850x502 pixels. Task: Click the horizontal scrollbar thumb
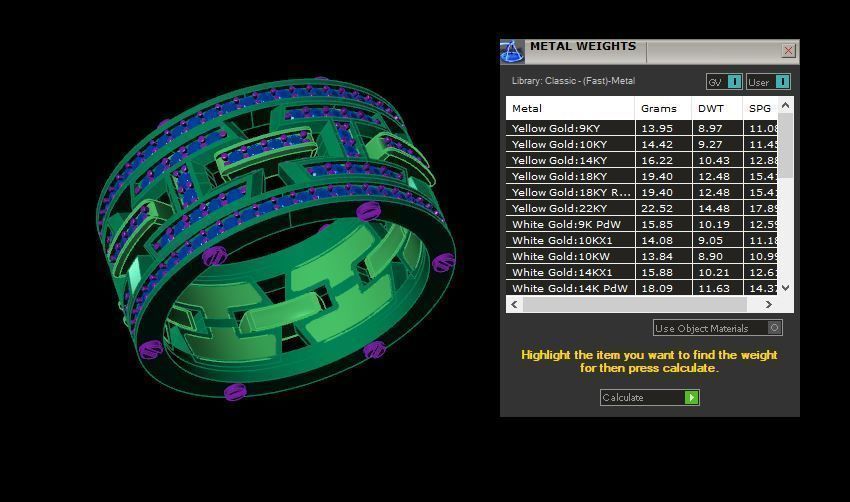(635, 305)
